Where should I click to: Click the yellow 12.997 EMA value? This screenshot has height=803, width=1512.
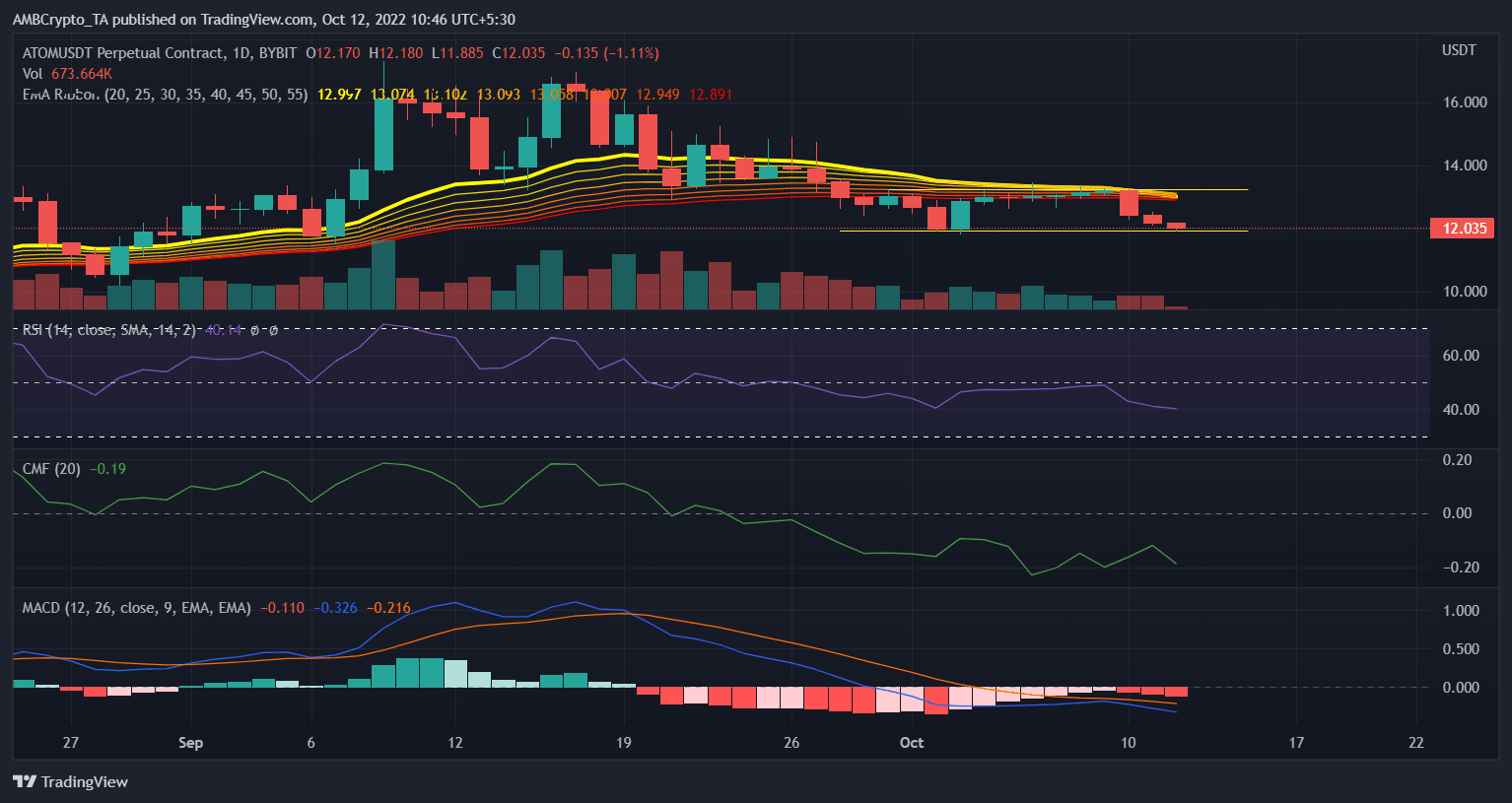click(339, 95)
